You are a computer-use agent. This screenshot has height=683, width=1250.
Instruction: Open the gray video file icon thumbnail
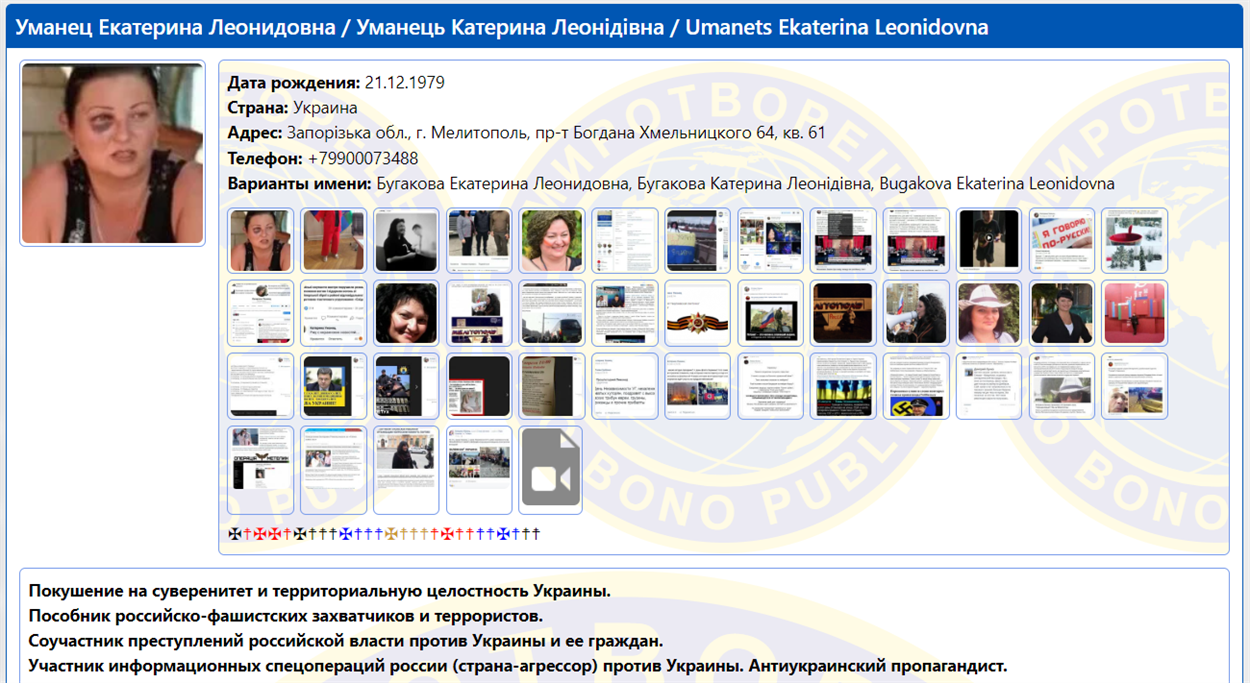(551, 470)
